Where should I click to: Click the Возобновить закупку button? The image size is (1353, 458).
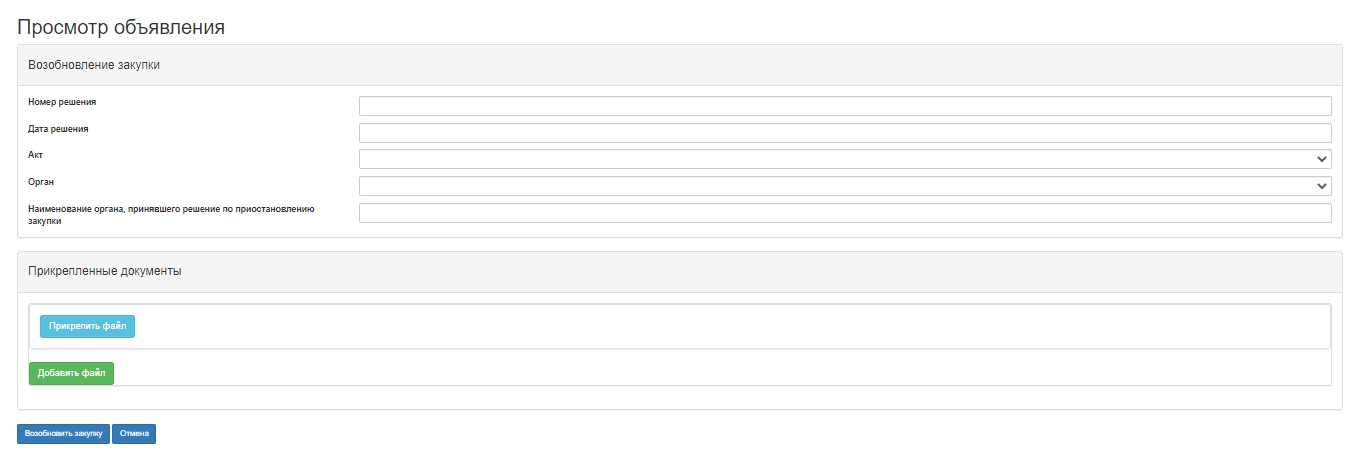64,434
